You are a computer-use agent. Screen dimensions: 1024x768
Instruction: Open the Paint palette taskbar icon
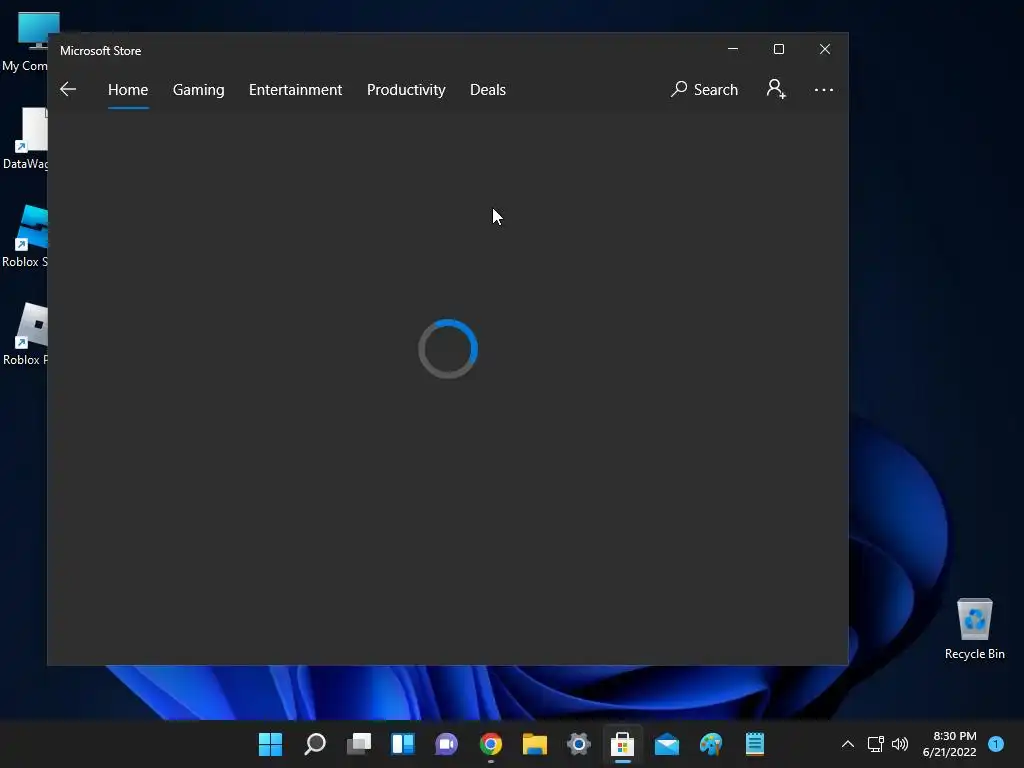[711, 744]
